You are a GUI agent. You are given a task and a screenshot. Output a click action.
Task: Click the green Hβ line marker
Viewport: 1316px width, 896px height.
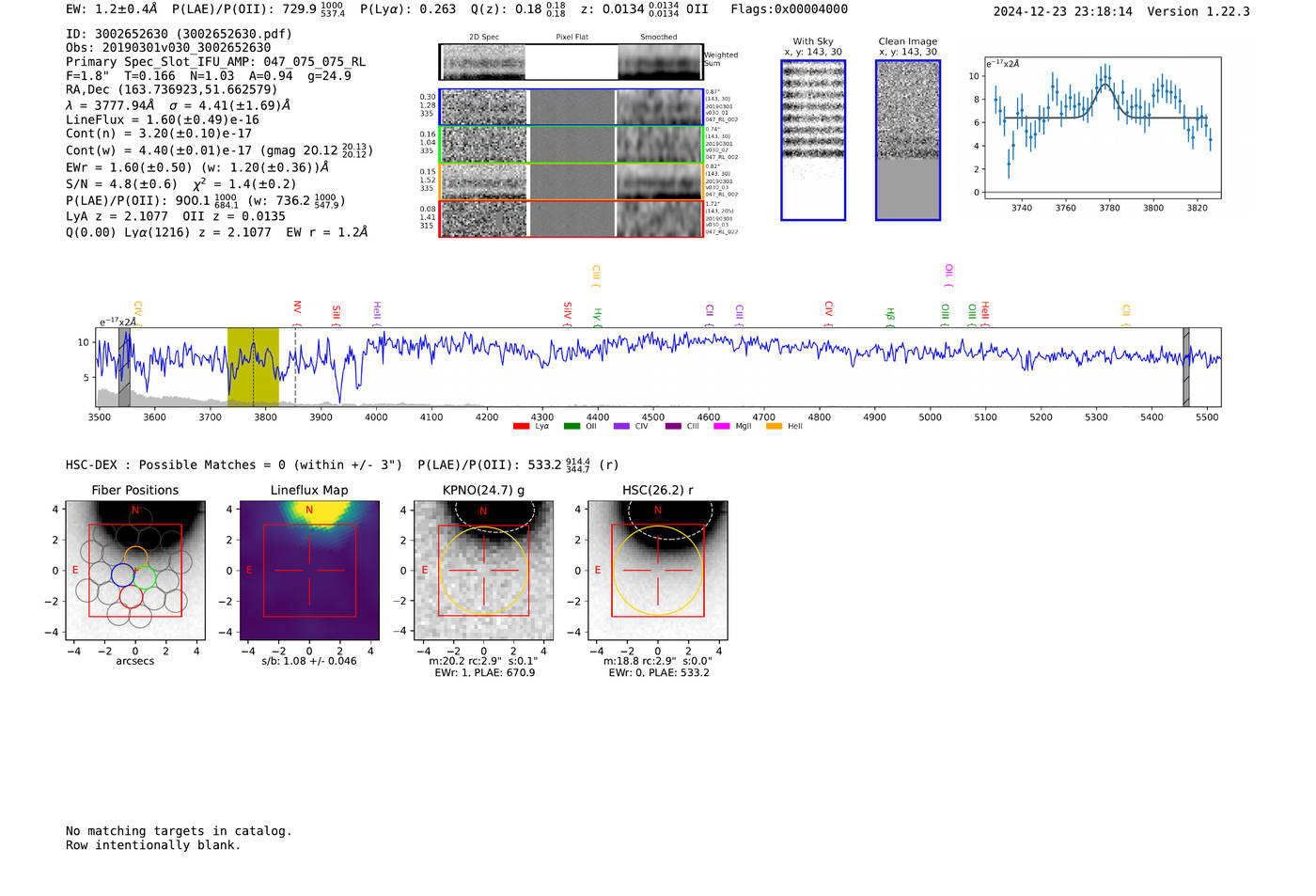click(x=890, y=317)
